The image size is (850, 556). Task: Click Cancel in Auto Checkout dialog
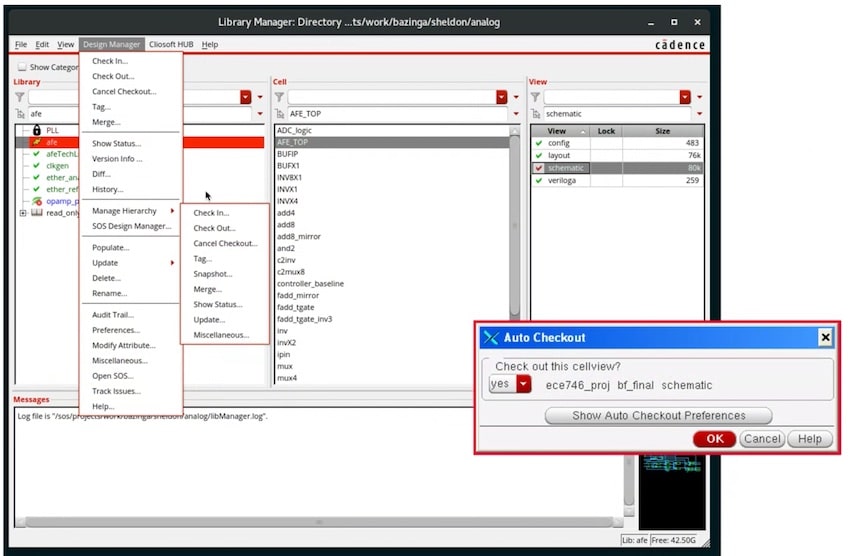pos(762,438)
